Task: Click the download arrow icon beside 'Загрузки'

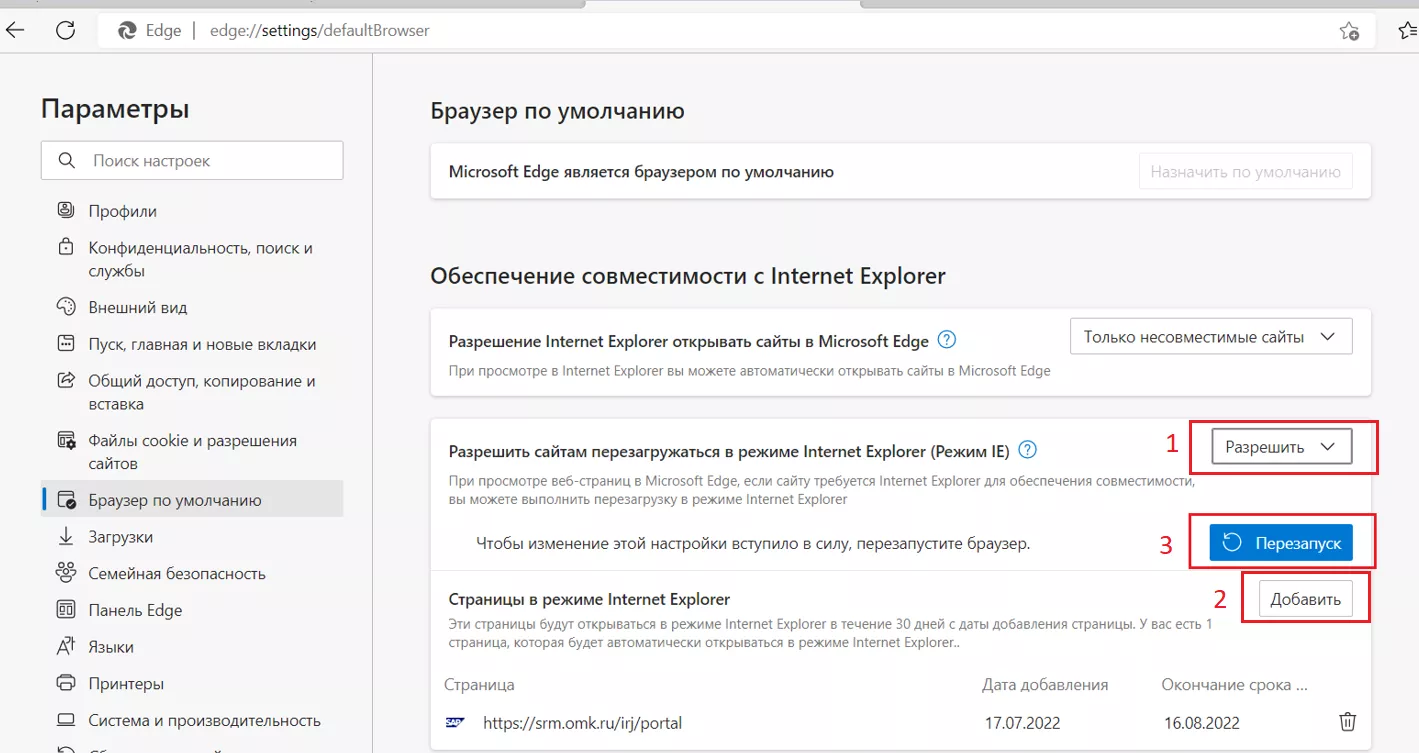Action: coord(66,537)
